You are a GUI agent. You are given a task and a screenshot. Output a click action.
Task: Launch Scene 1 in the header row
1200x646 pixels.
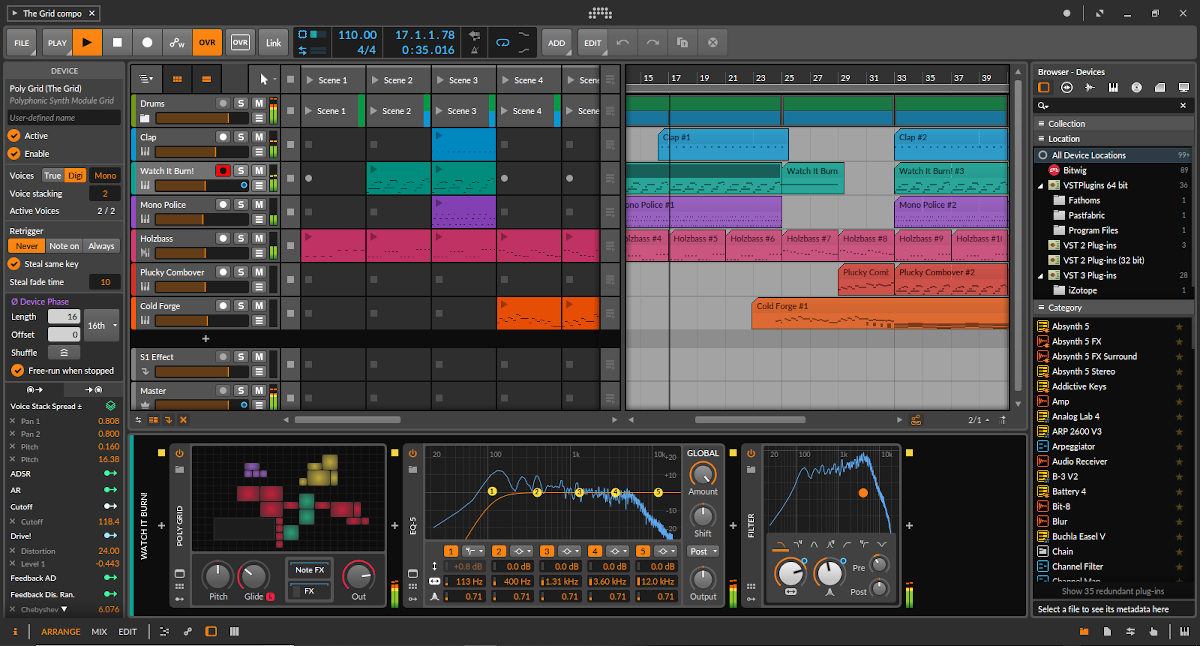coord(310,80)
